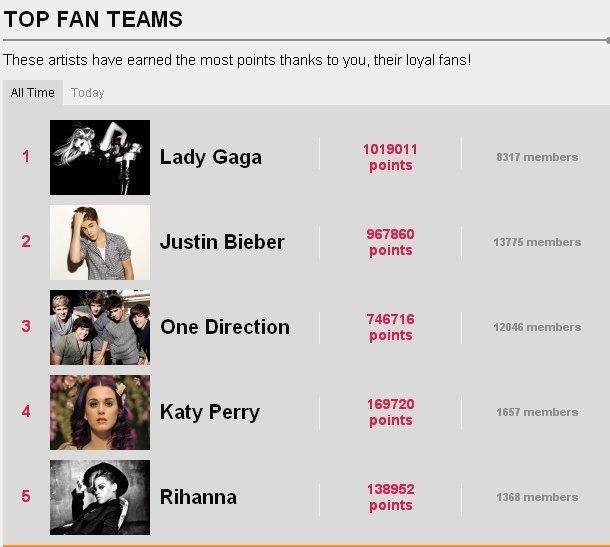Screen dimensions: 610x547
Task: Click the Lady Gaga team name
Action: pos(211,158)
